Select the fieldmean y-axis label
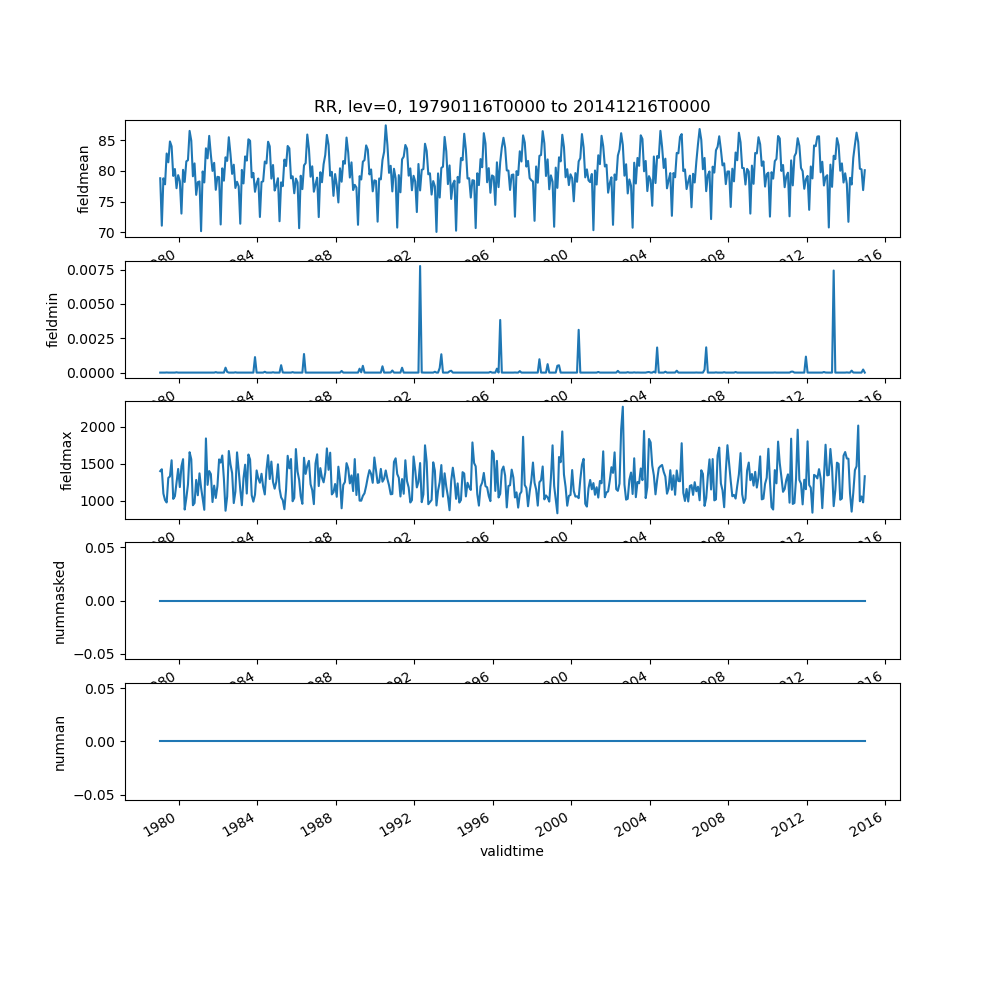The image size is (1000, 1000). point(84,179)
